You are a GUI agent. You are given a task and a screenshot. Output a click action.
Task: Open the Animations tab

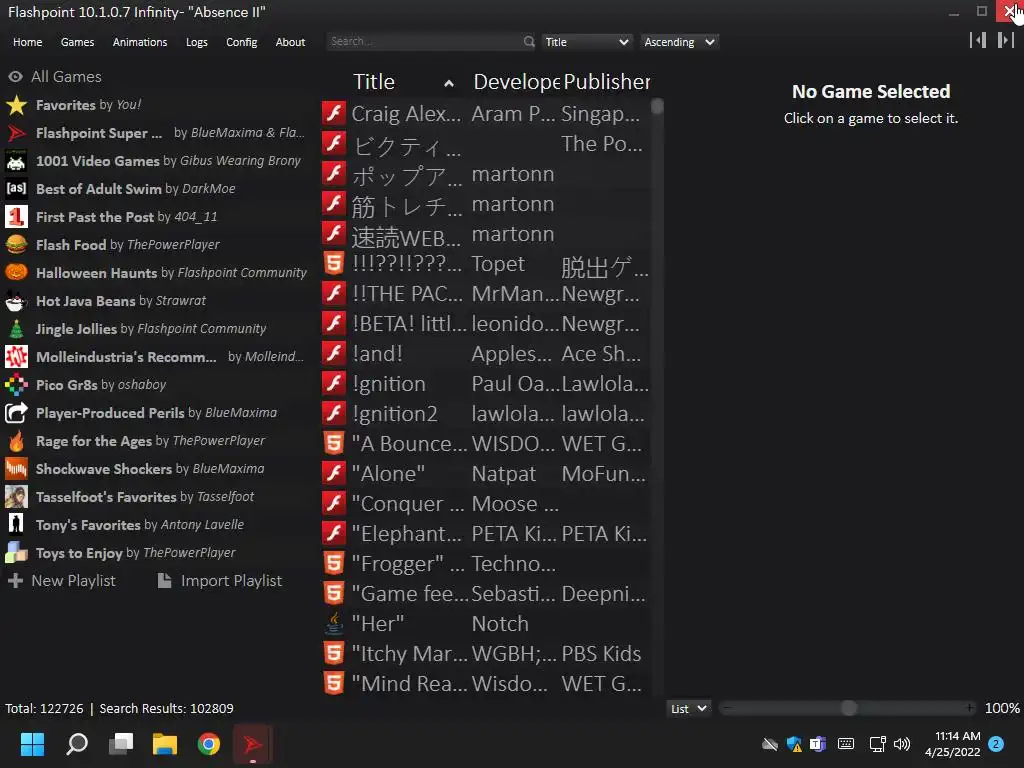pyautogui.click(x=140, y=42)
